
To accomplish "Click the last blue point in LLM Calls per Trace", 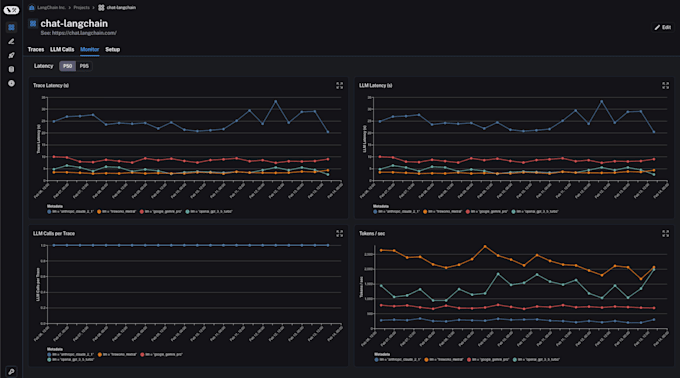I will tap(328, 245).
